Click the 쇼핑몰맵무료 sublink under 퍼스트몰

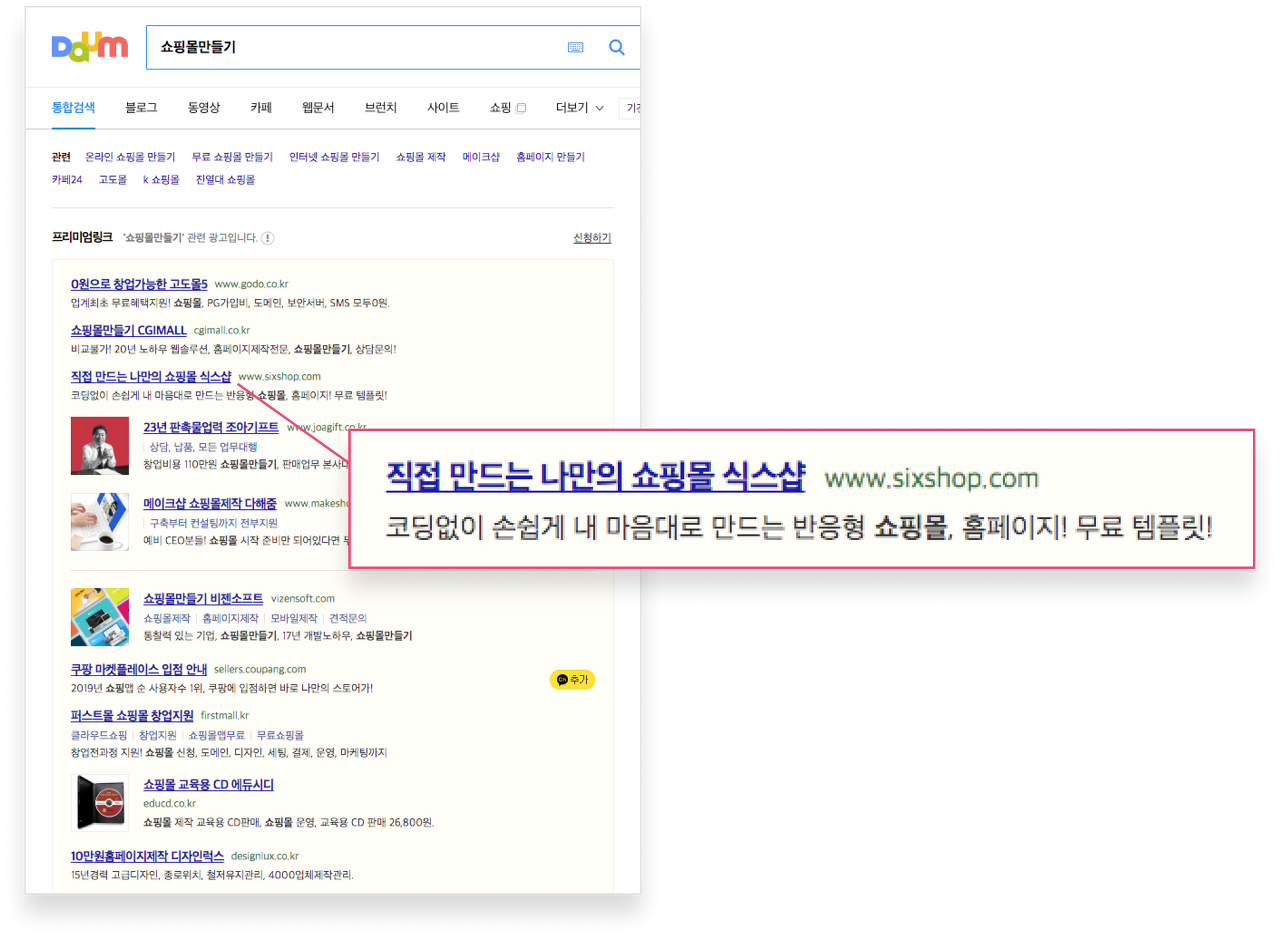[x=217, y=735]
